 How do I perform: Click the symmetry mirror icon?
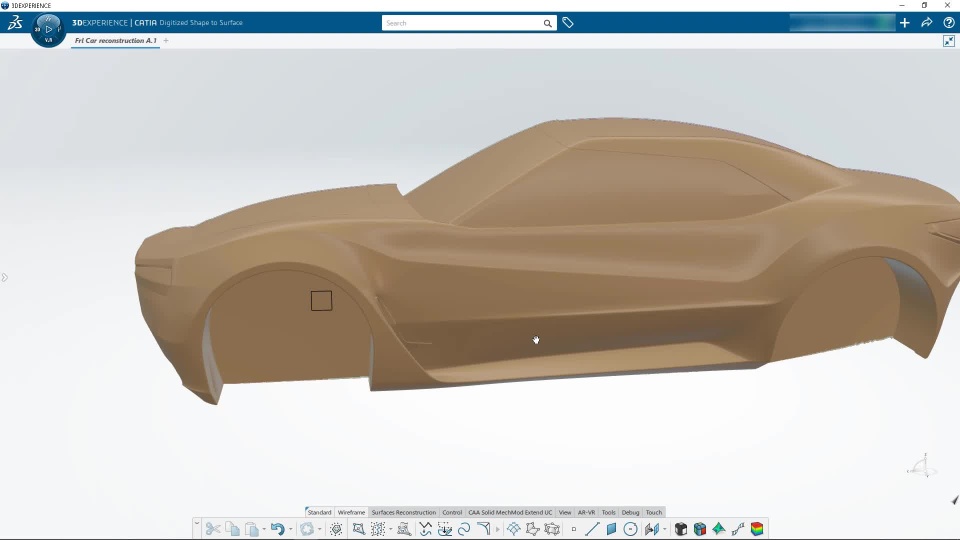[x=651, y=529]
